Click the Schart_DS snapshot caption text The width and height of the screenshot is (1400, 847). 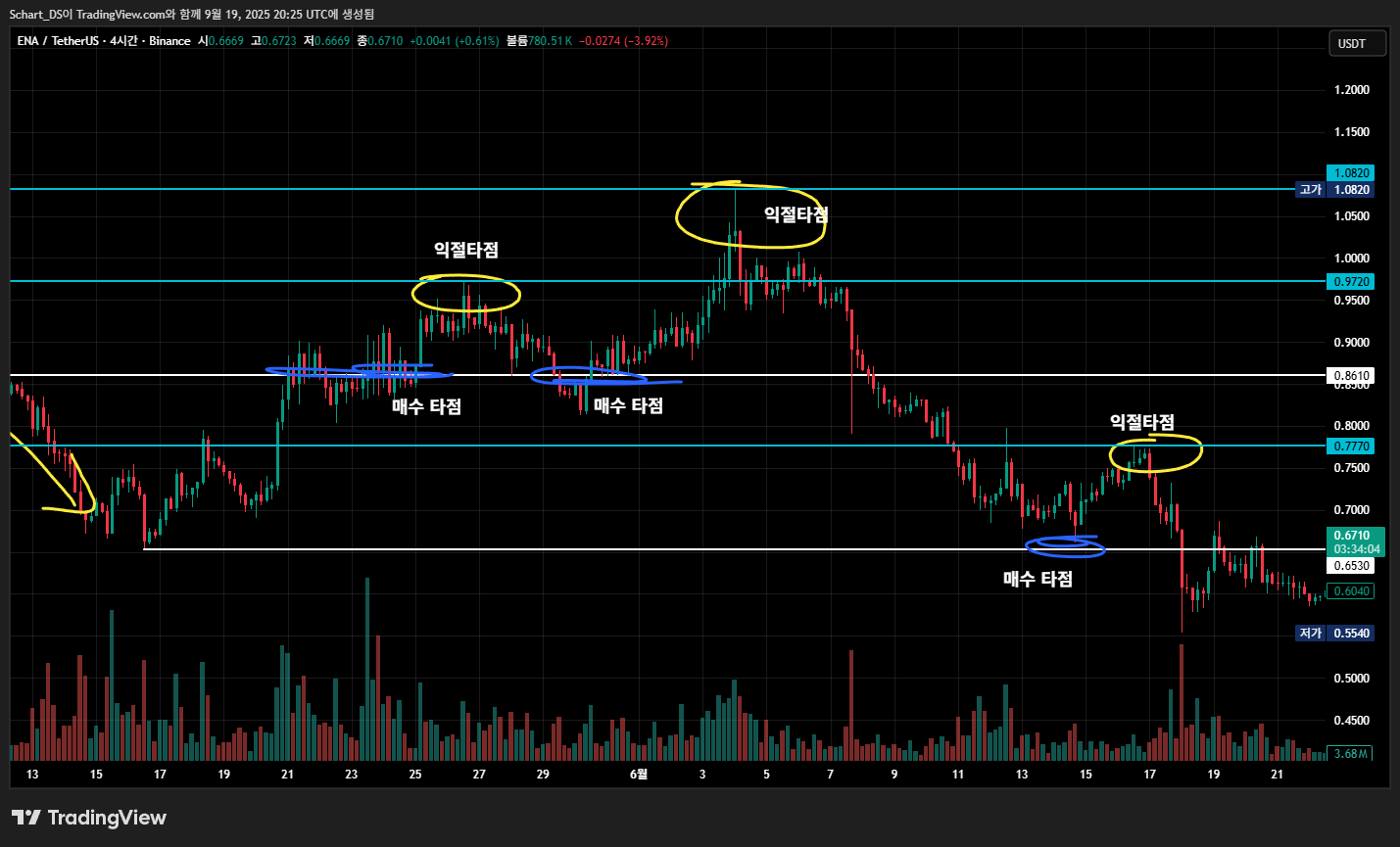[x=192, y=15]
